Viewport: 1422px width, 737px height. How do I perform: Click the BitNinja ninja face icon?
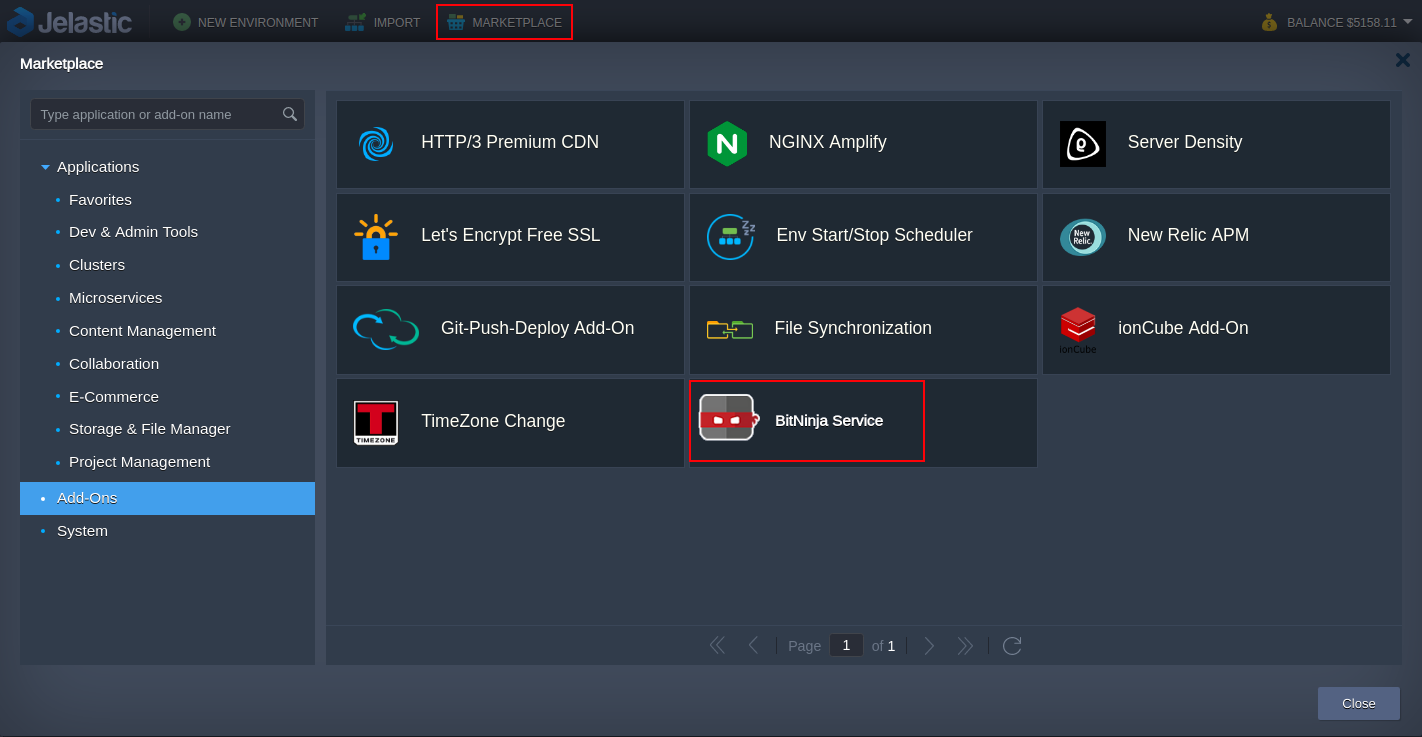pyautogui.click(x=728, y=417)
